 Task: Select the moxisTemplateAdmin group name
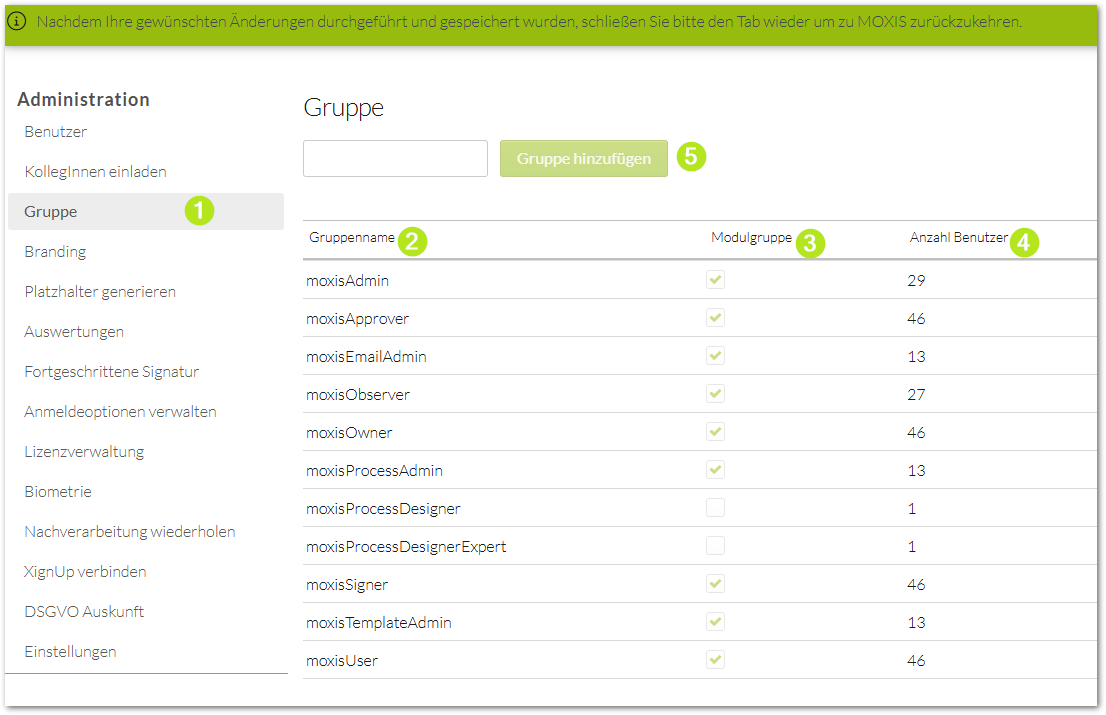click(x=379, y=623)
